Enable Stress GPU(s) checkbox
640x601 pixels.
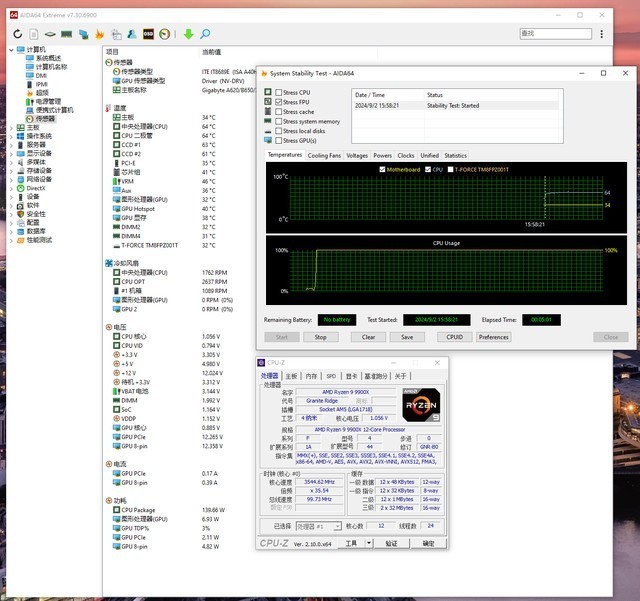pyautogui.click(x=279, y=140)
